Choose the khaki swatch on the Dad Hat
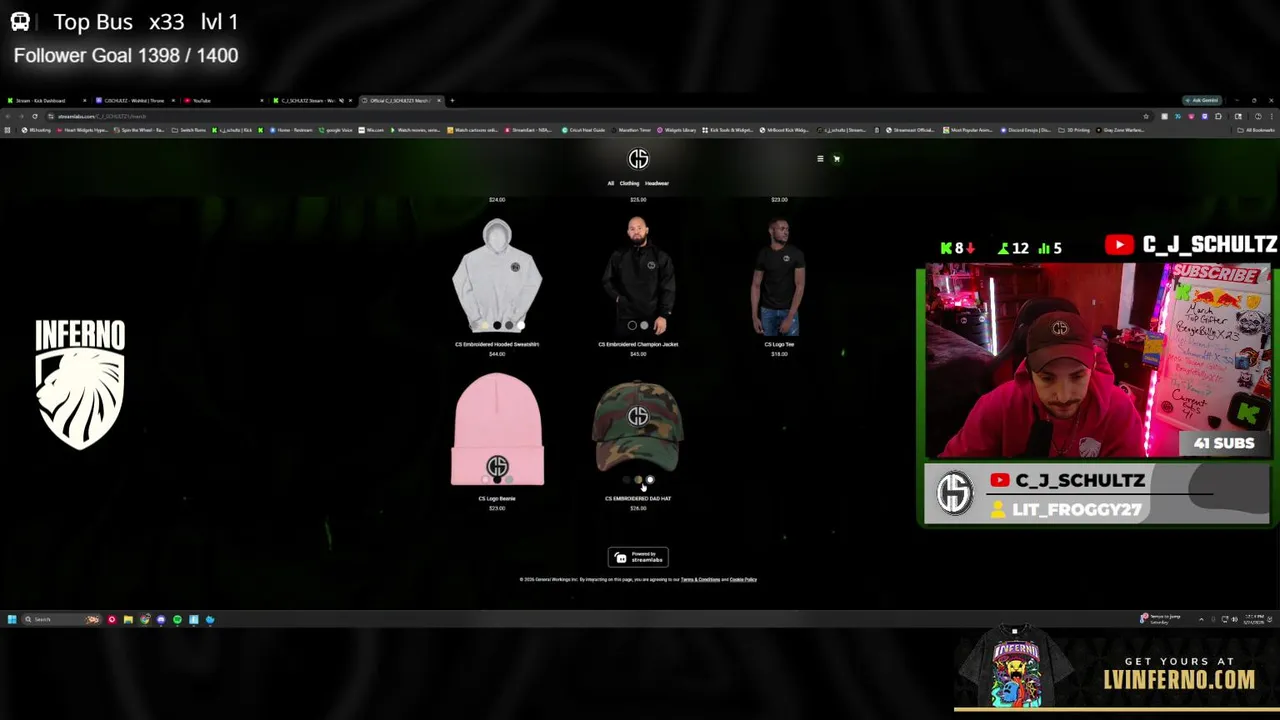 coord(638,480)
